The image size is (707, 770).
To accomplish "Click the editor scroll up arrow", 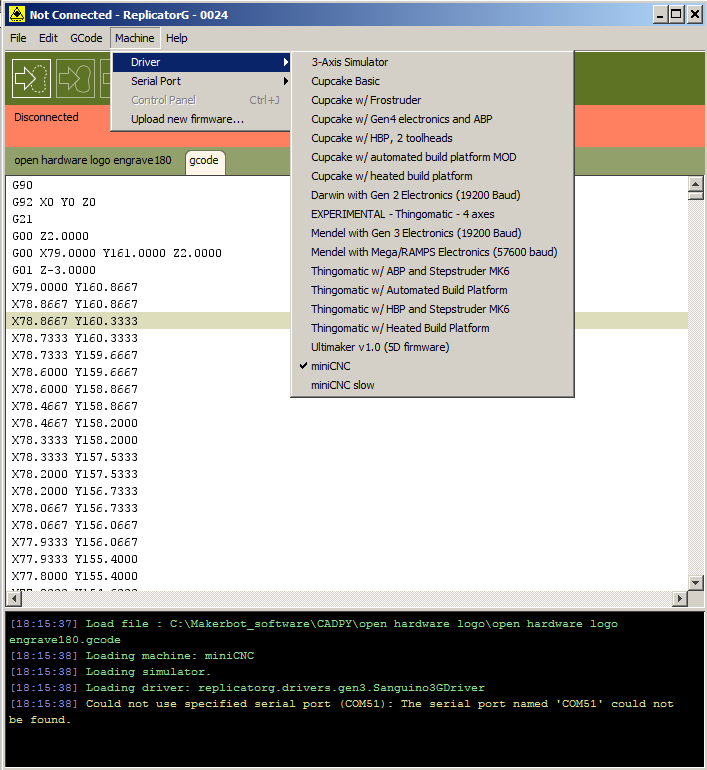I will click(696, 184).
